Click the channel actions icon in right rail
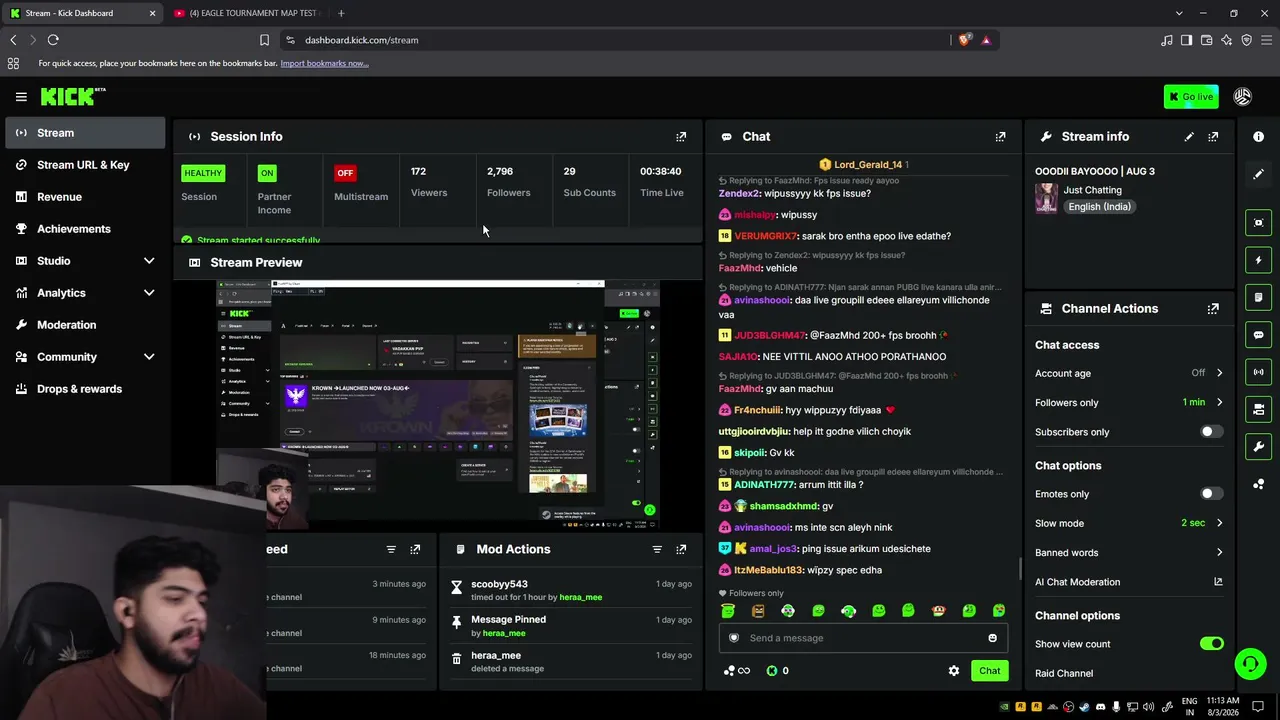 coord(1259,409)
